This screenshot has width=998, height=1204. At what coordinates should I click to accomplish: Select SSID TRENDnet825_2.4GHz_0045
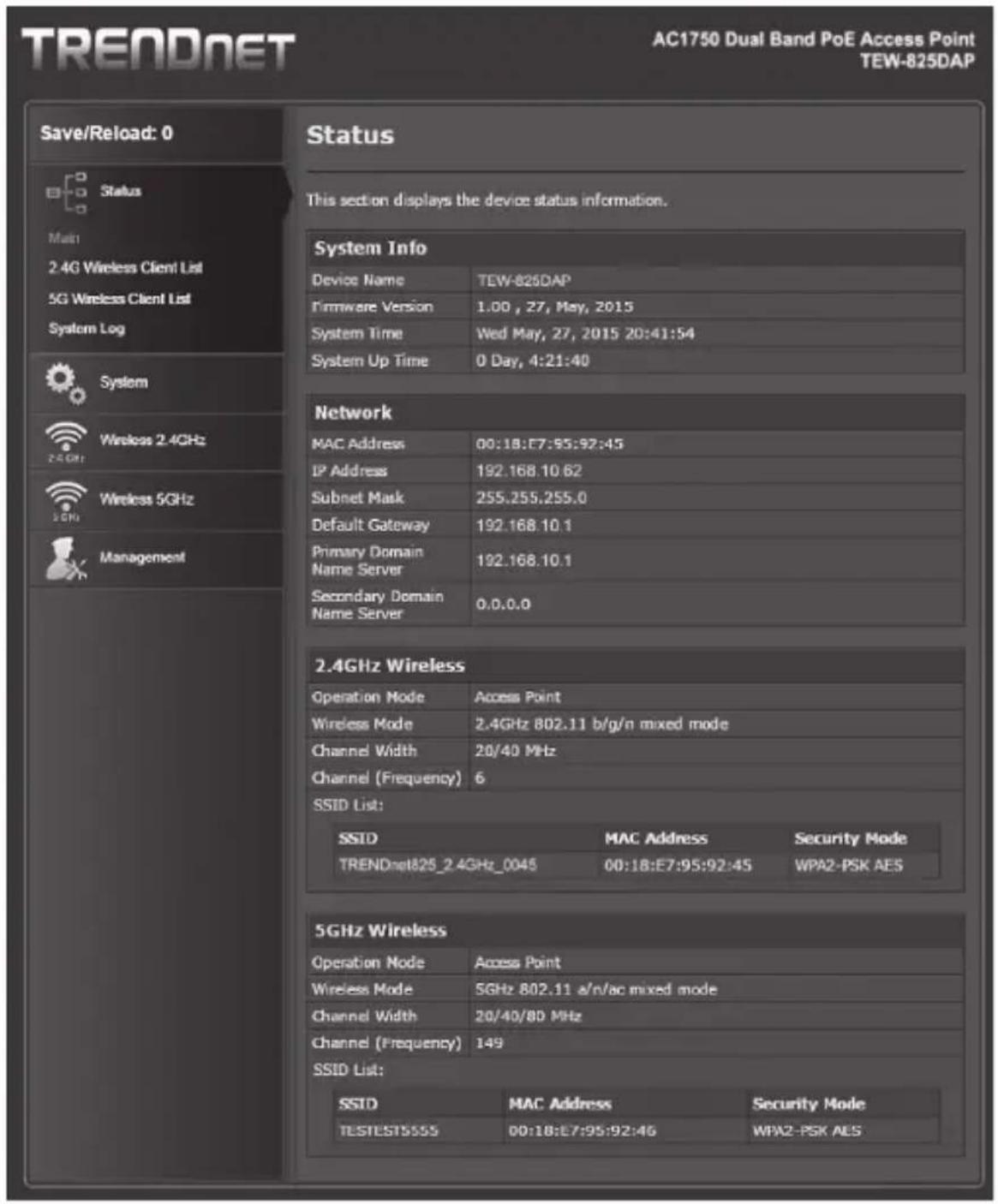[438, 865]
